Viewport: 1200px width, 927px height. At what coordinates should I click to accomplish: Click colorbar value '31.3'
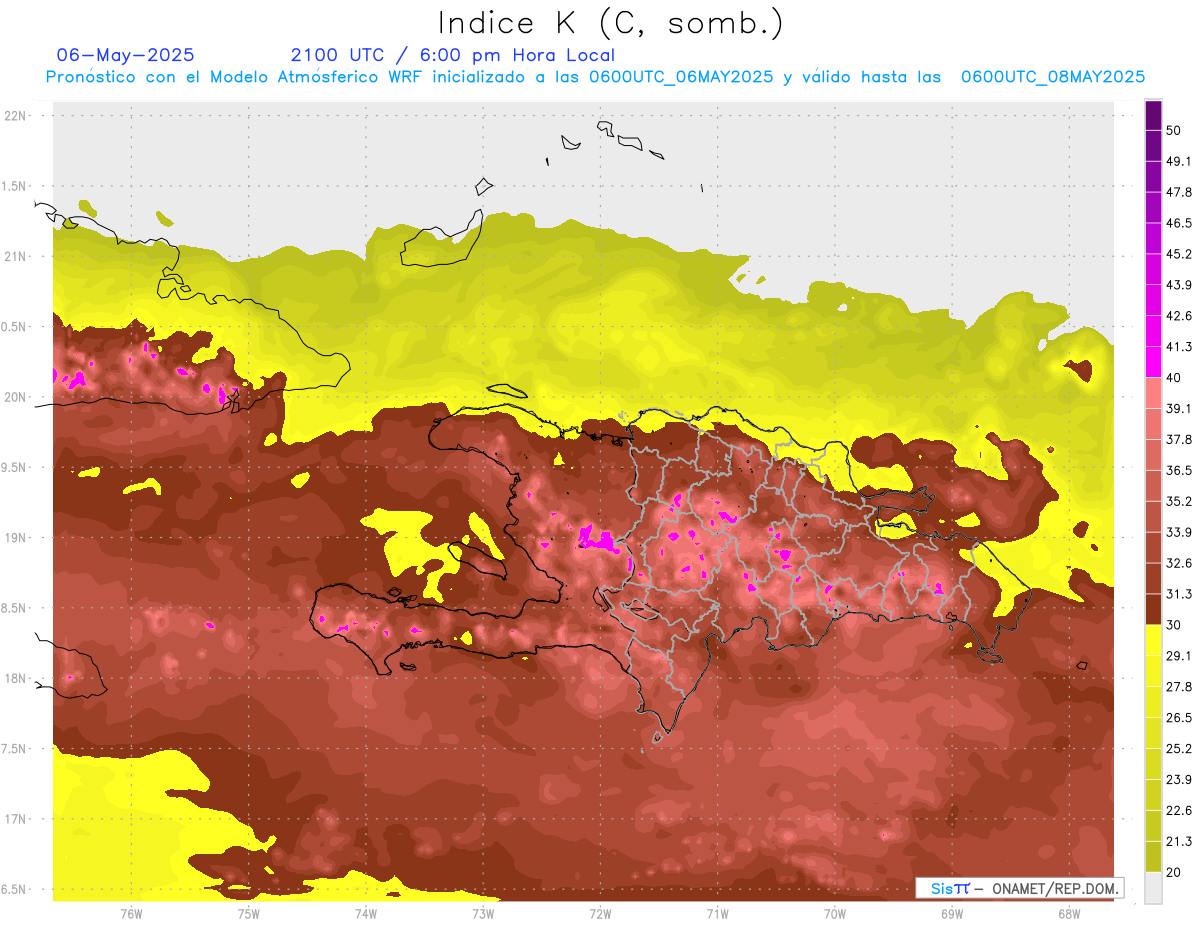1179,594
